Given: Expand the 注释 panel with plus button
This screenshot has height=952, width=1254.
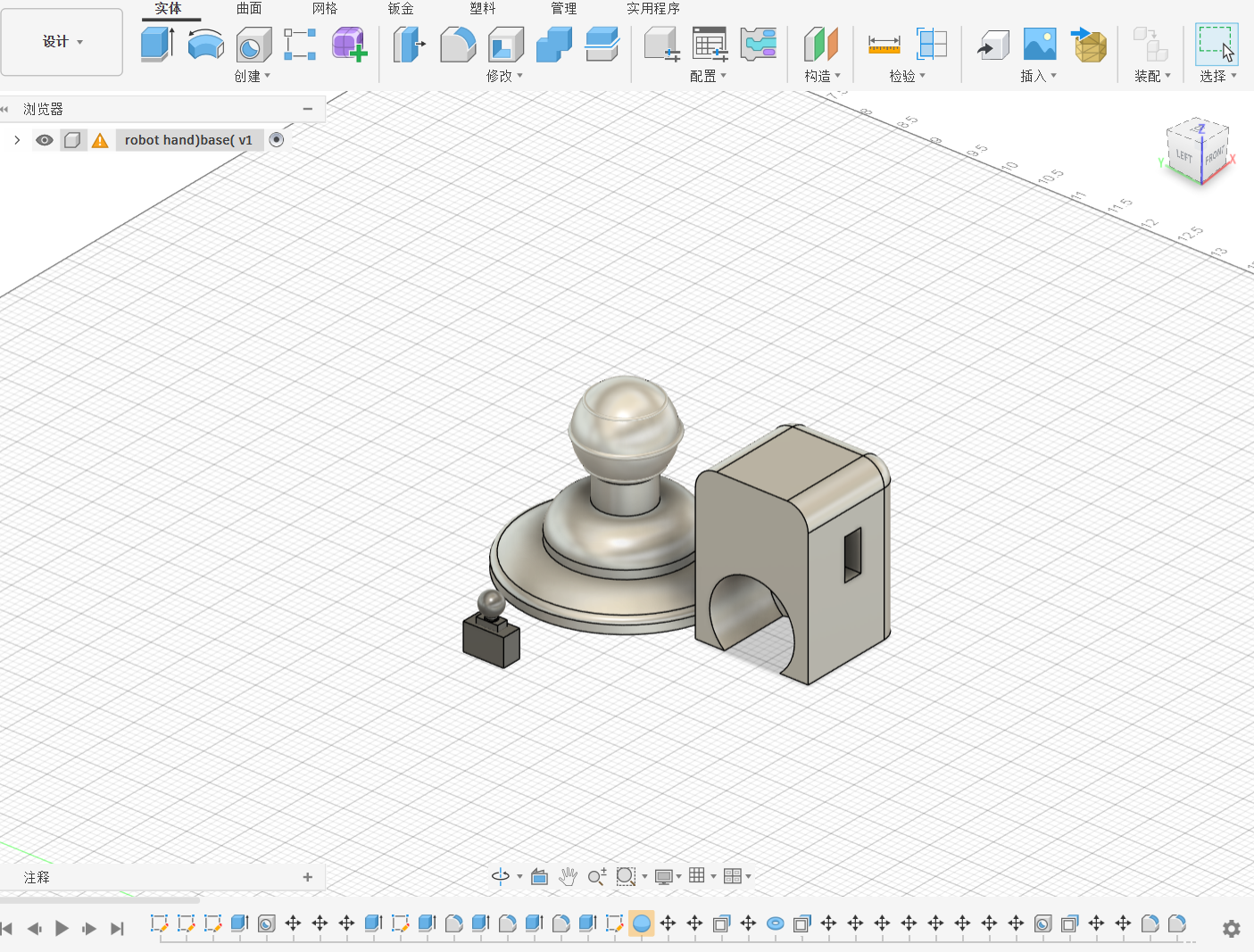Looking at the screenshot, I should click(308, 877).
